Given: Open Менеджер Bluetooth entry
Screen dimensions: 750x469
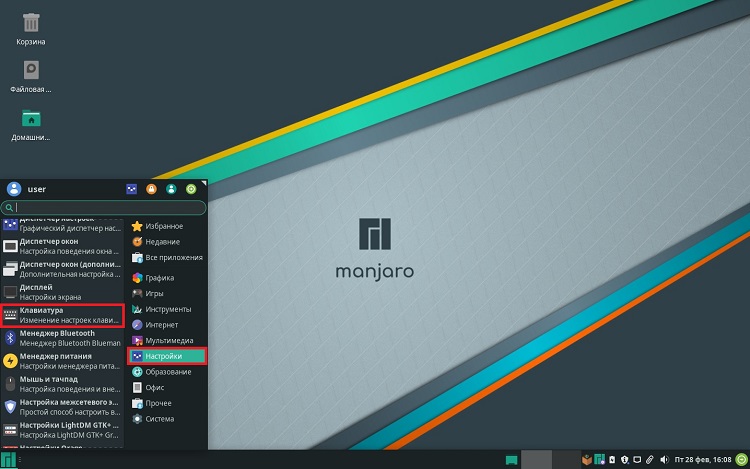Looking at the screenshot, I should click(62, 338).
